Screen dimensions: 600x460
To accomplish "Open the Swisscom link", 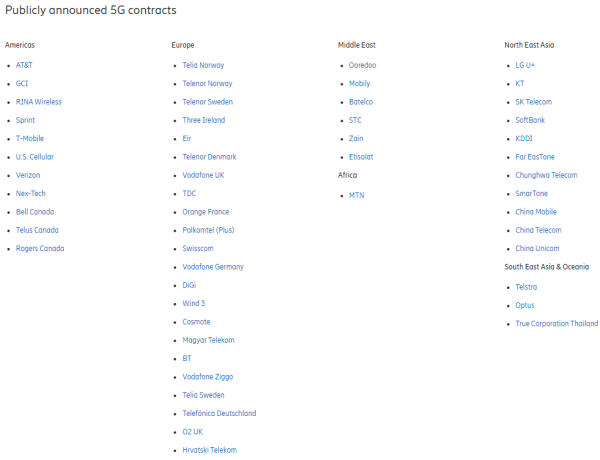I will click(x=198, y=248).
